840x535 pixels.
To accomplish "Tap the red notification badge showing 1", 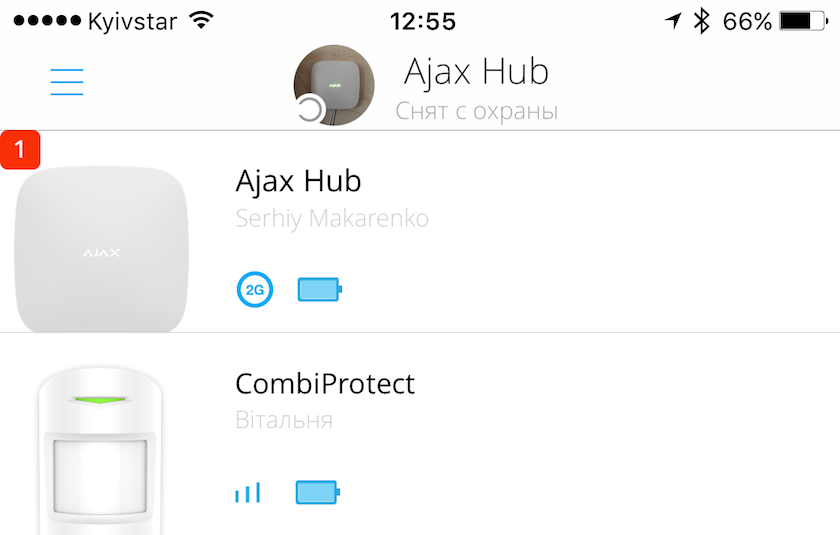I will (20, 149).
